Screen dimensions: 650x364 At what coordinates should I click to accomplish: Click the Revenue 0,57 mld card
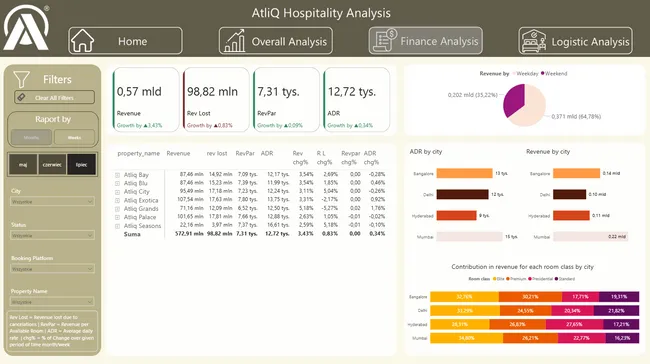[146, 99]
